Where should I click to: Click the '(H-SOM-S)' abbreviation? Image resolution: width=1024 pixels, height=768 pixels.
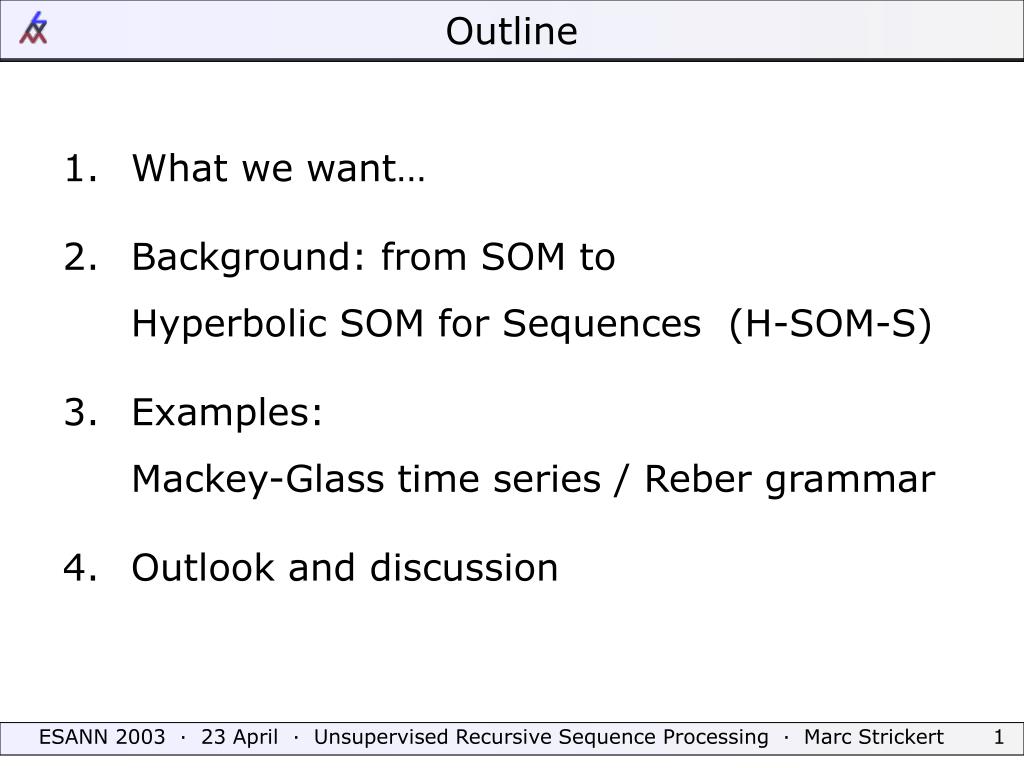pyautogui.click(x=830, y=324)
